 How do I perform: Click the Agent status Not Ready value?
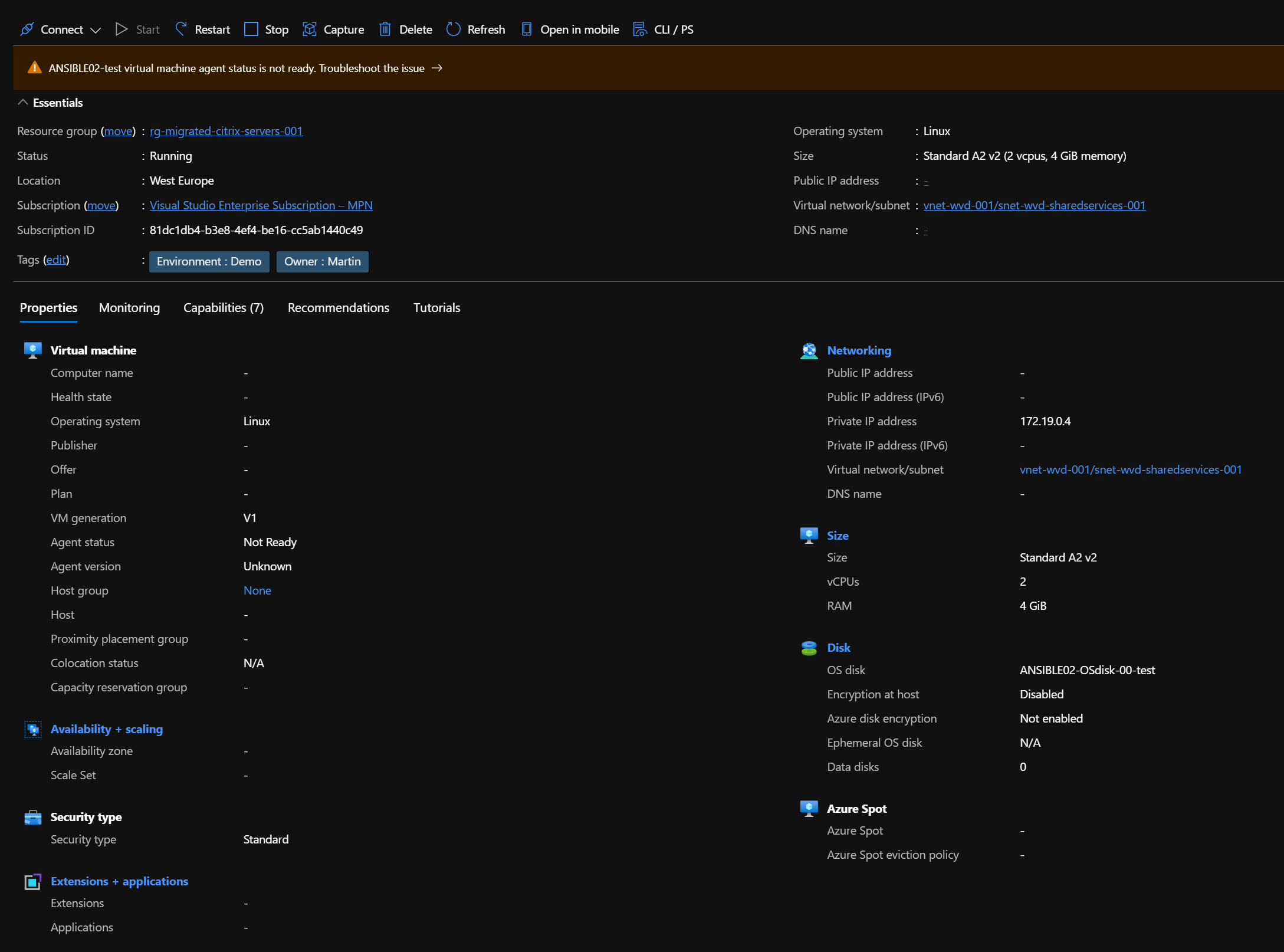(x=270, y=542)
